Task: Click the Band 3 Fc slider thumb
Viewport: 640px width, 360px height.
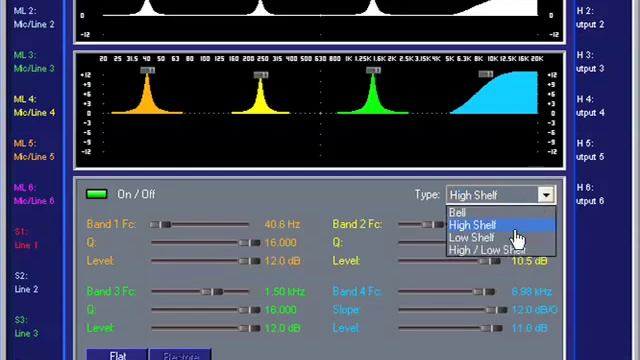Action: pyautogui.click(x=212, y=291)
